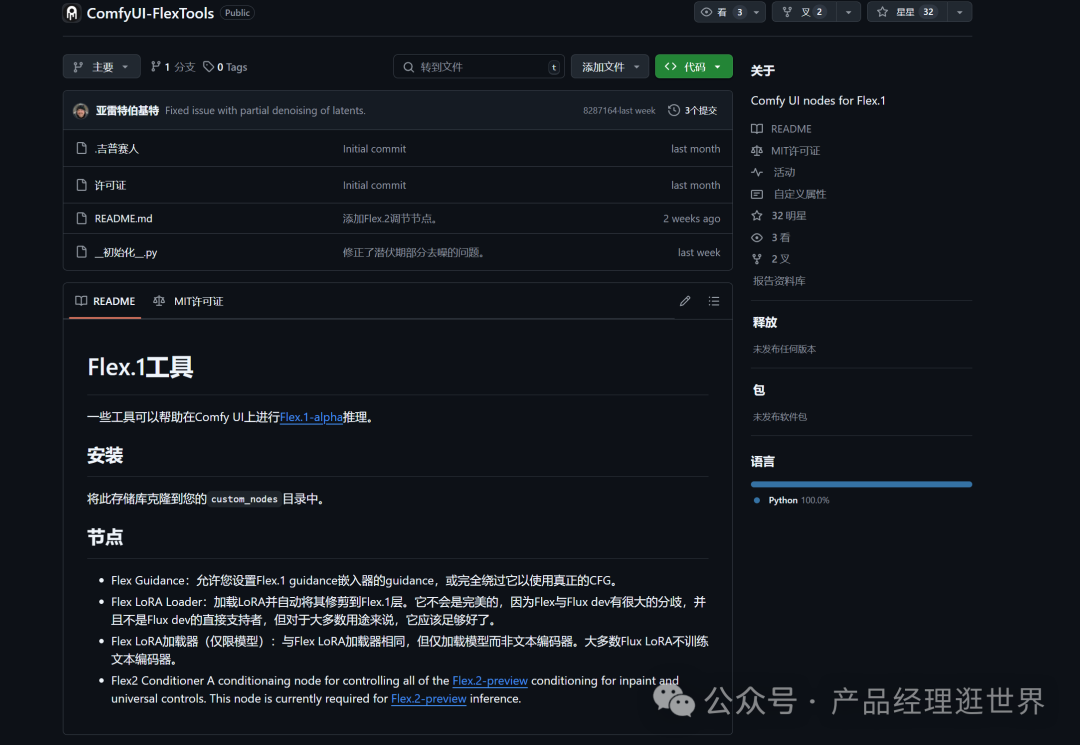Open the 包 packages heading link
Screen dimensions: 1080x745
coord(758,390)
